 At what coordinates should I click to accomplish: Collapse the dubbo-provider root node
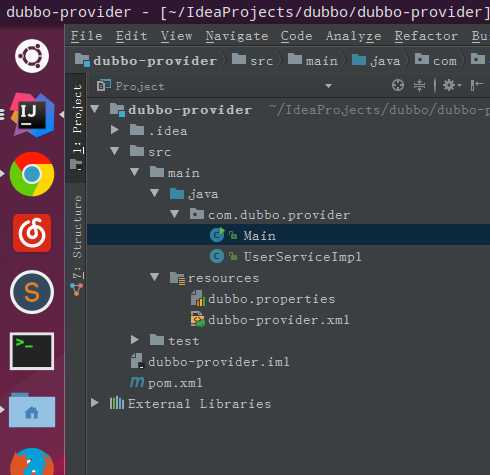(x=95, y=109)
